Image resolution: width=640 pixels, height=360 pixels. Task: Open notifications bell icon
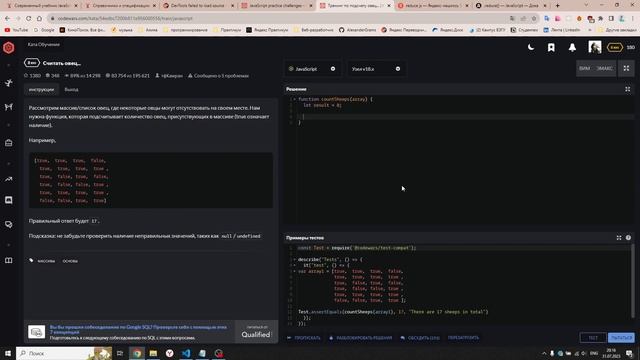tap(572, 48)
